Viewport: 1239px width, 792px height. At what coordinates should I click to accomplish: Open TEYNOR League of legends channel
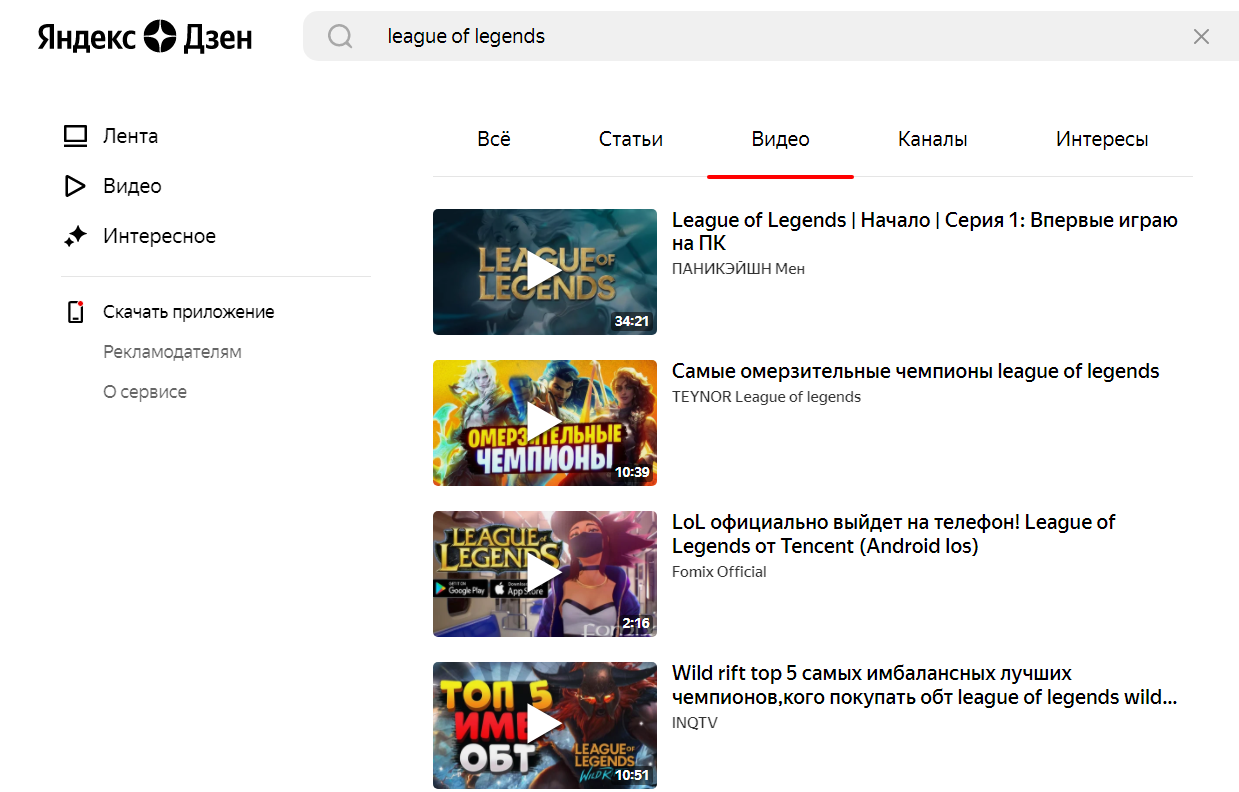click(x=766, y=397)
